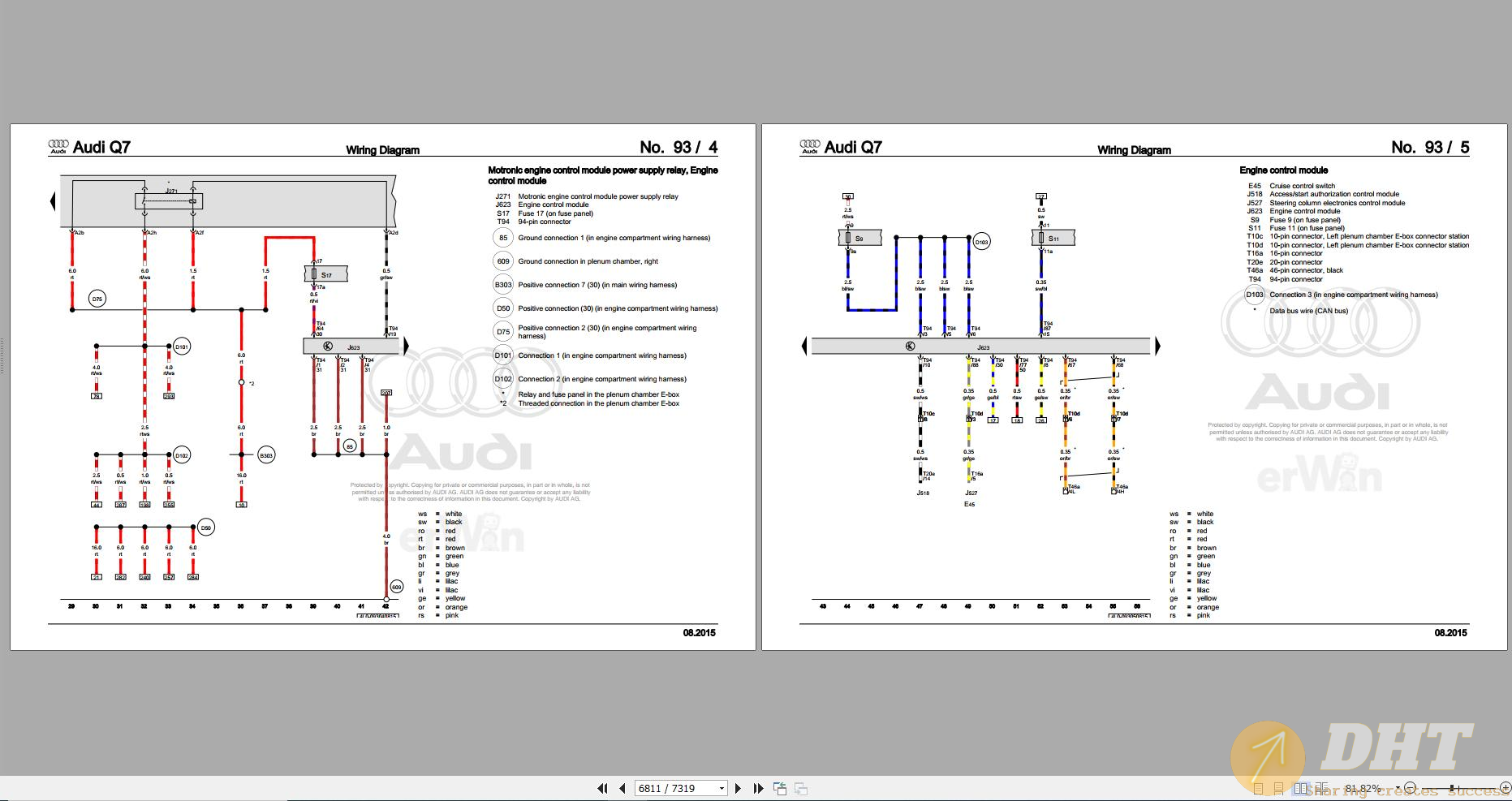The image size is (1512, 801).
Task: Click the 81.82% zoom percentage value
Action: point(1363,788)
